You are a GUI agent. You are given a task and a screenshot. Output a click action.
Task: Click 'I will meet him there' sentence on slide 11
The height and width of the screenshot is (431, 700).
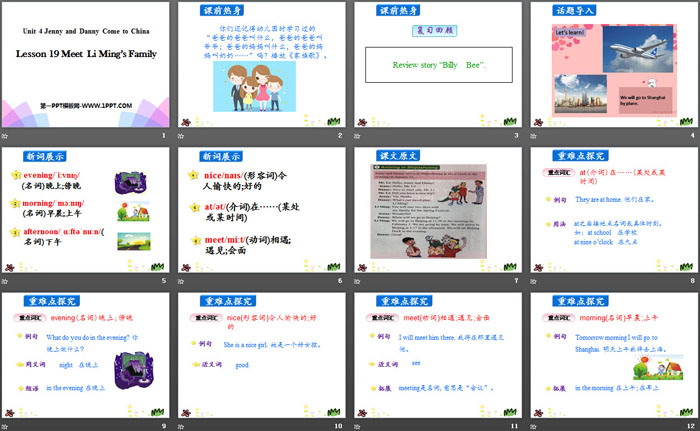tap(426, 338)
